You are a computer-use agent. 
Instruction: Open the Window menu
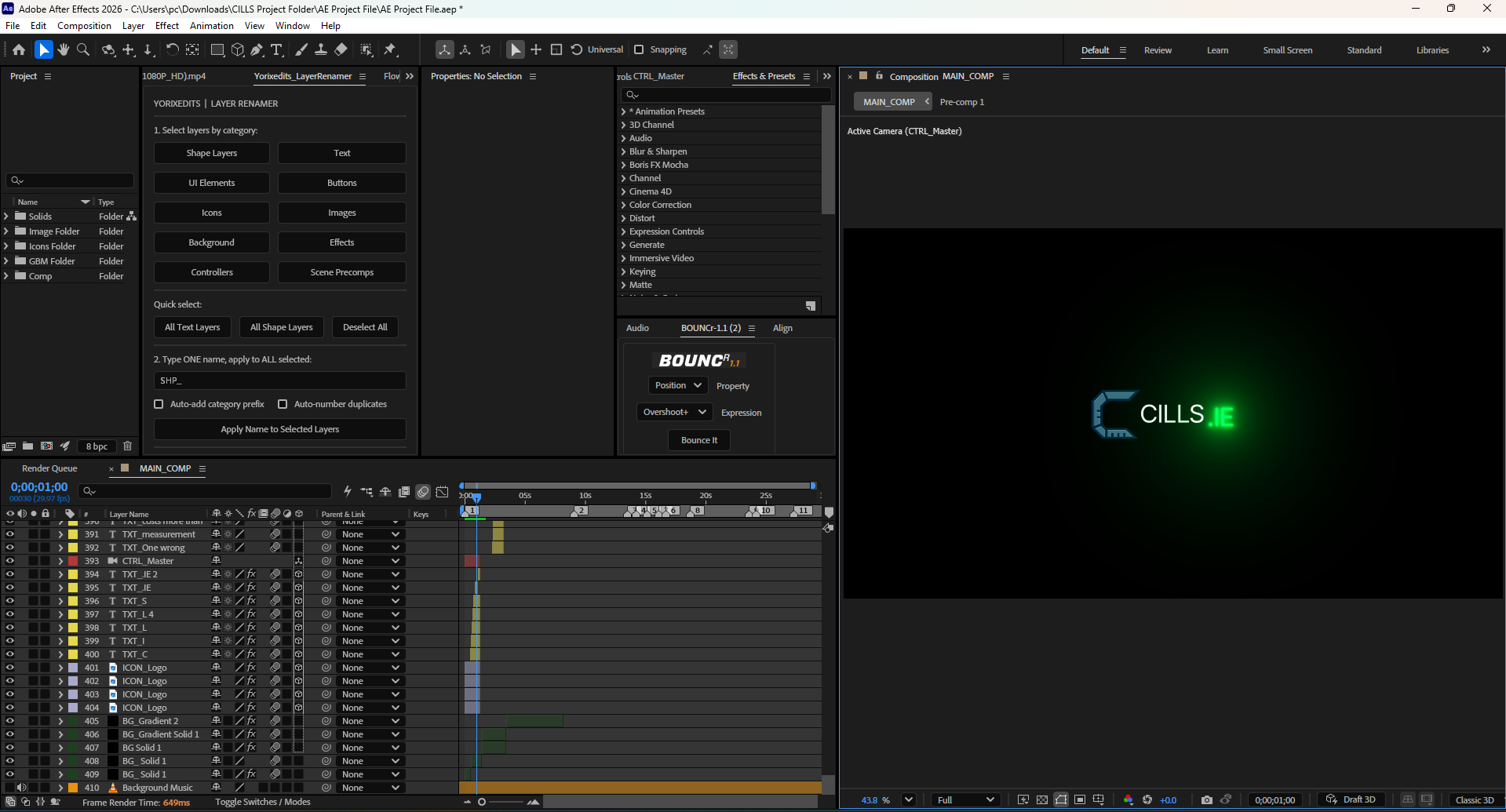(293, 26)
